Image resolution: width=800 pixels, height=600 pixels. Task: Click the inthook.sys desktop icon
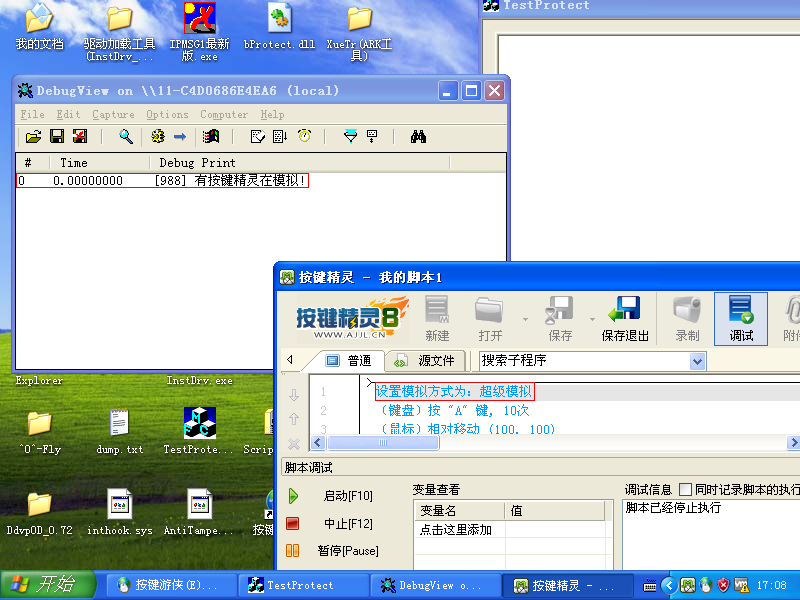pos(120,512)
